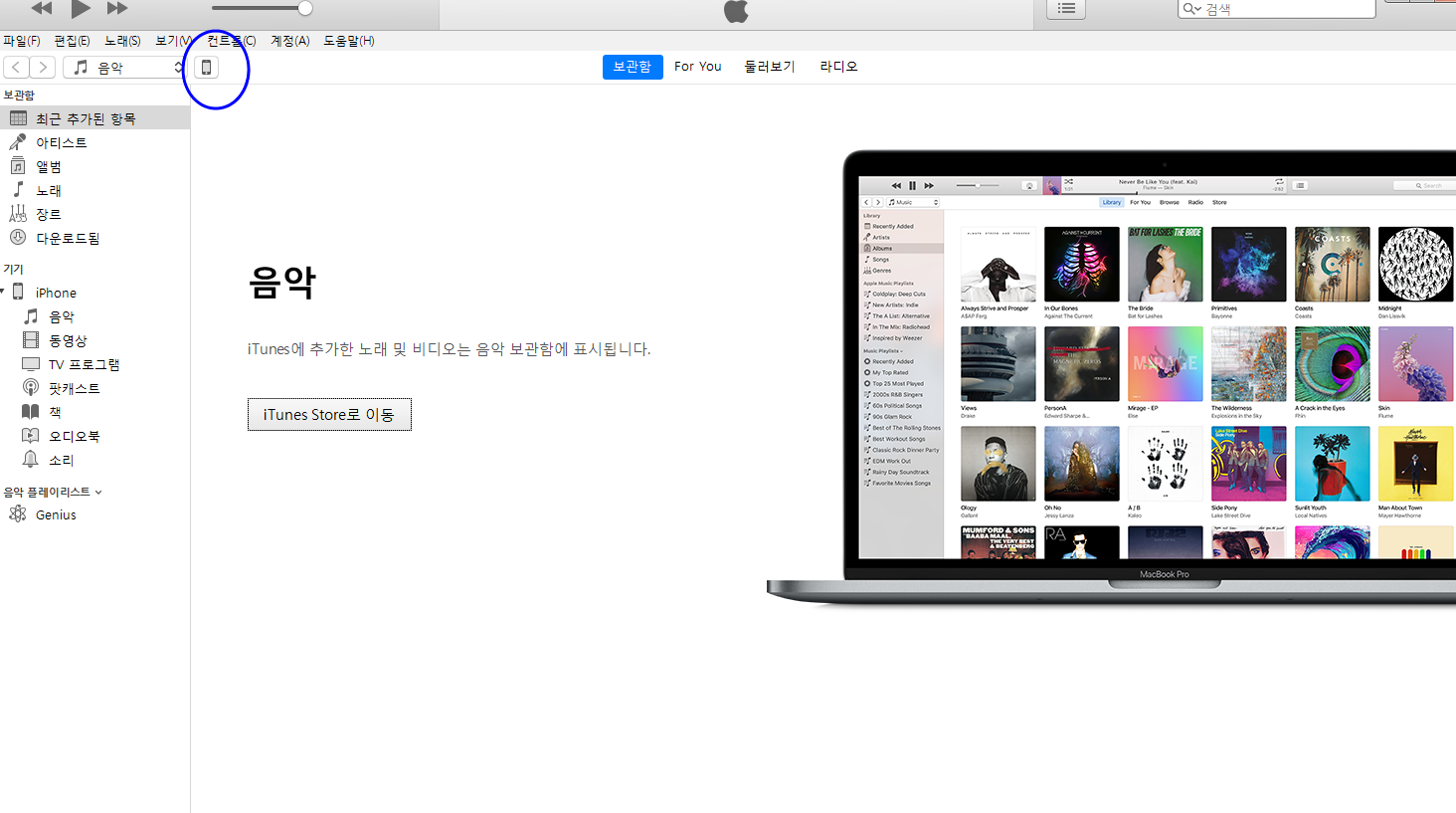
Task: Click the 기기 sidebar header
Action: (x=13, y=269)
